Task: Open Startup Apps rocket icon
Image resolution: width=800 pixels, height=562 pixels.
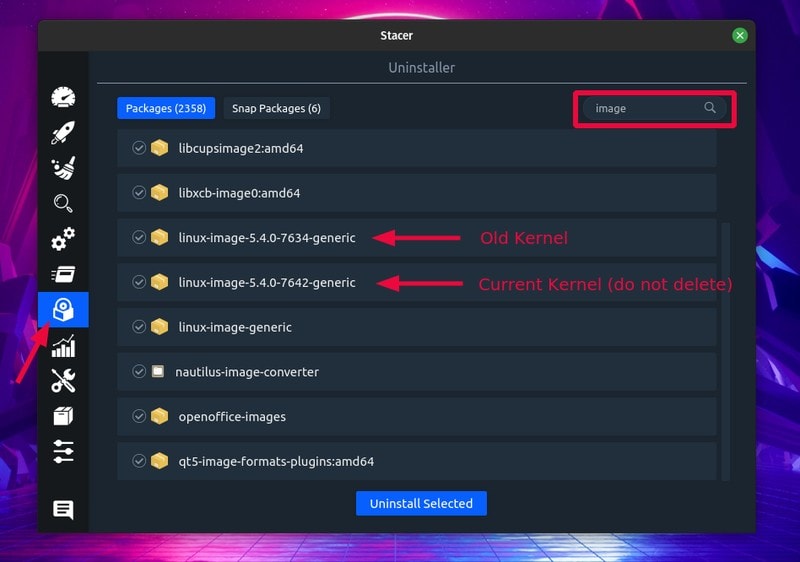Action: pos(63,133)
